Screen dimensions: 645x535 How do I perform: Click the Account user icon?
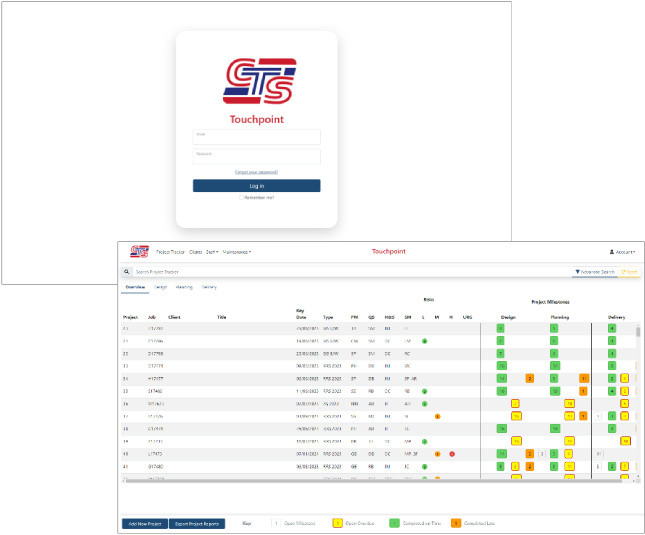(612, 252)
